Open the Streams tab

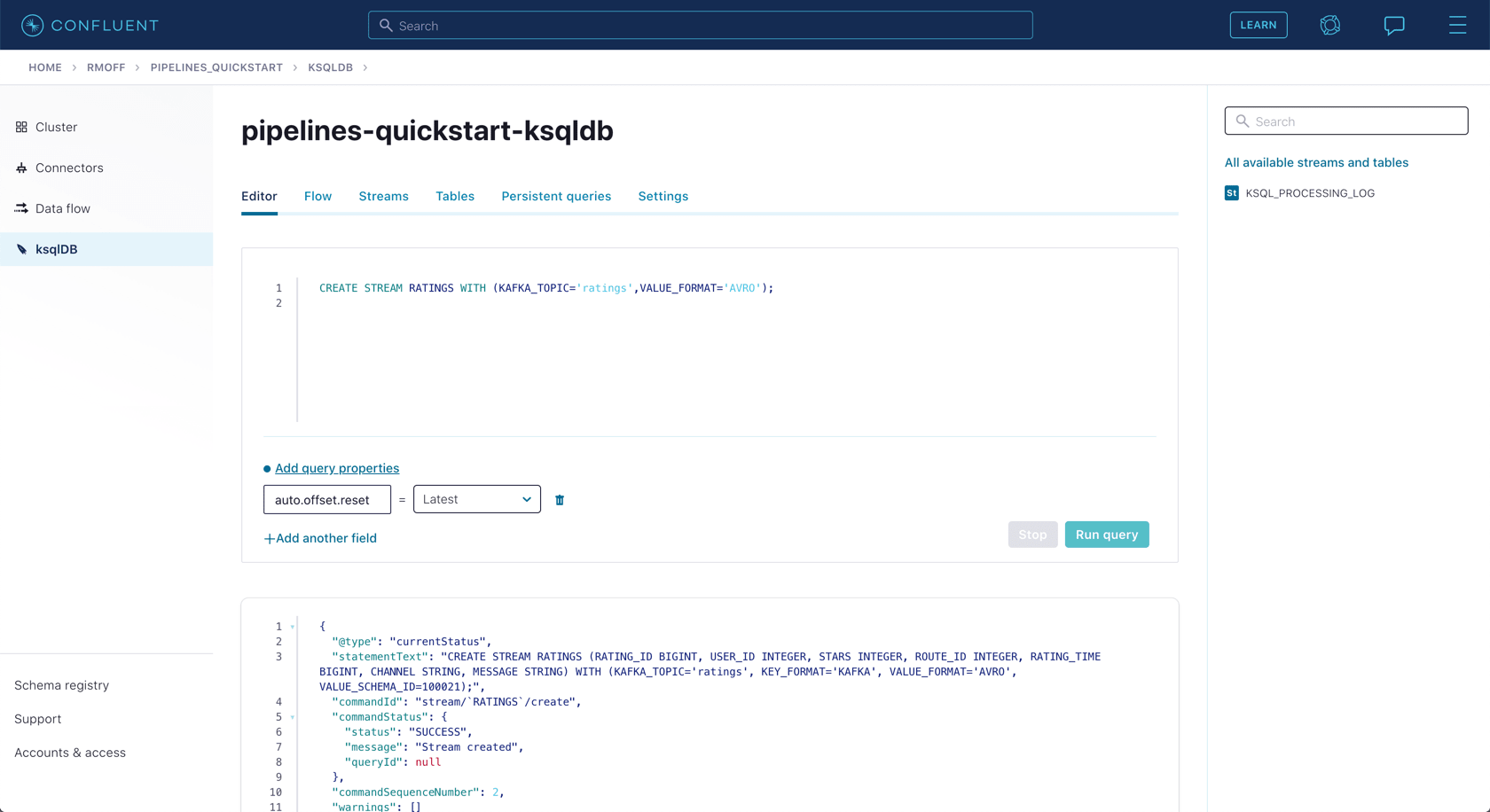(x=383, y=196)
